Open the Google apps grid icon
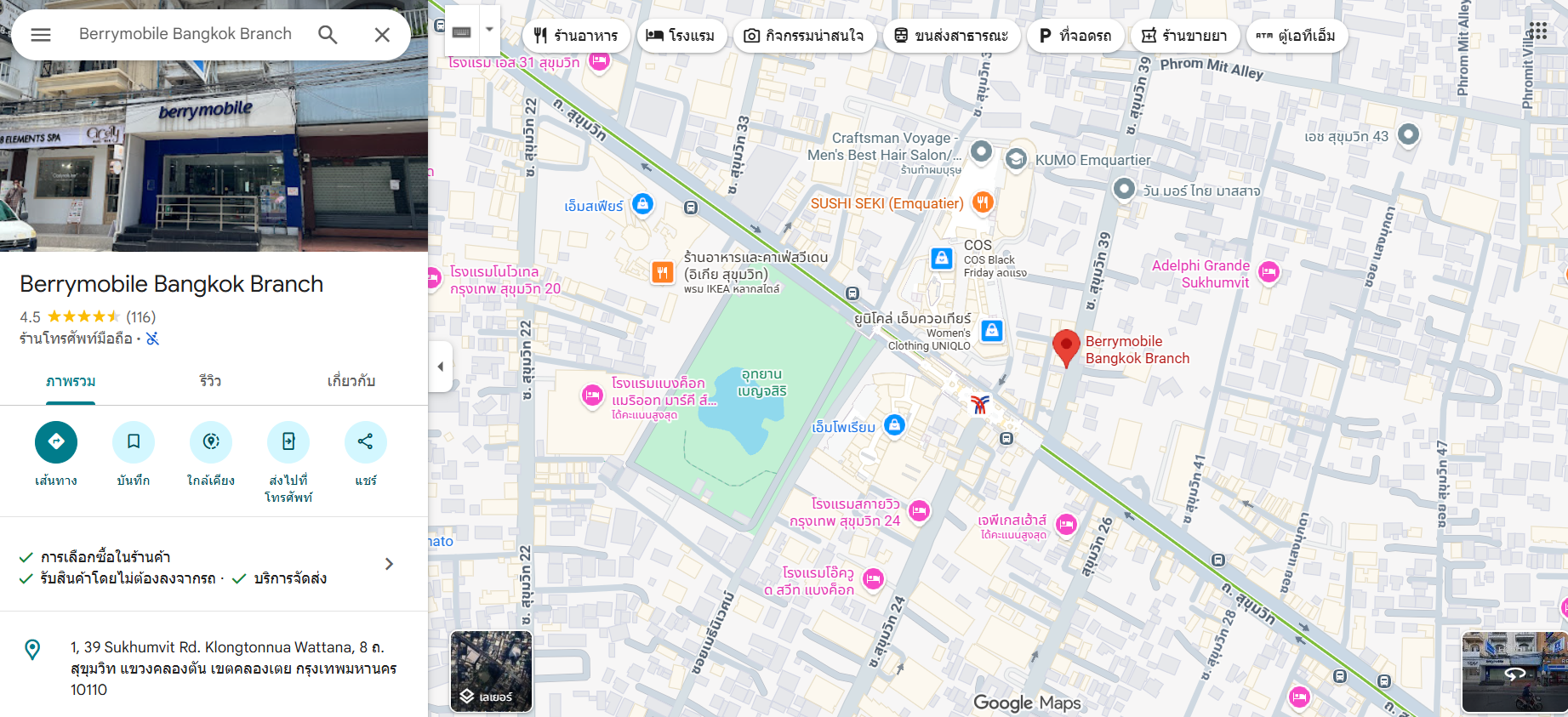Screen dimensions: 1568x717 point(1537,31)
